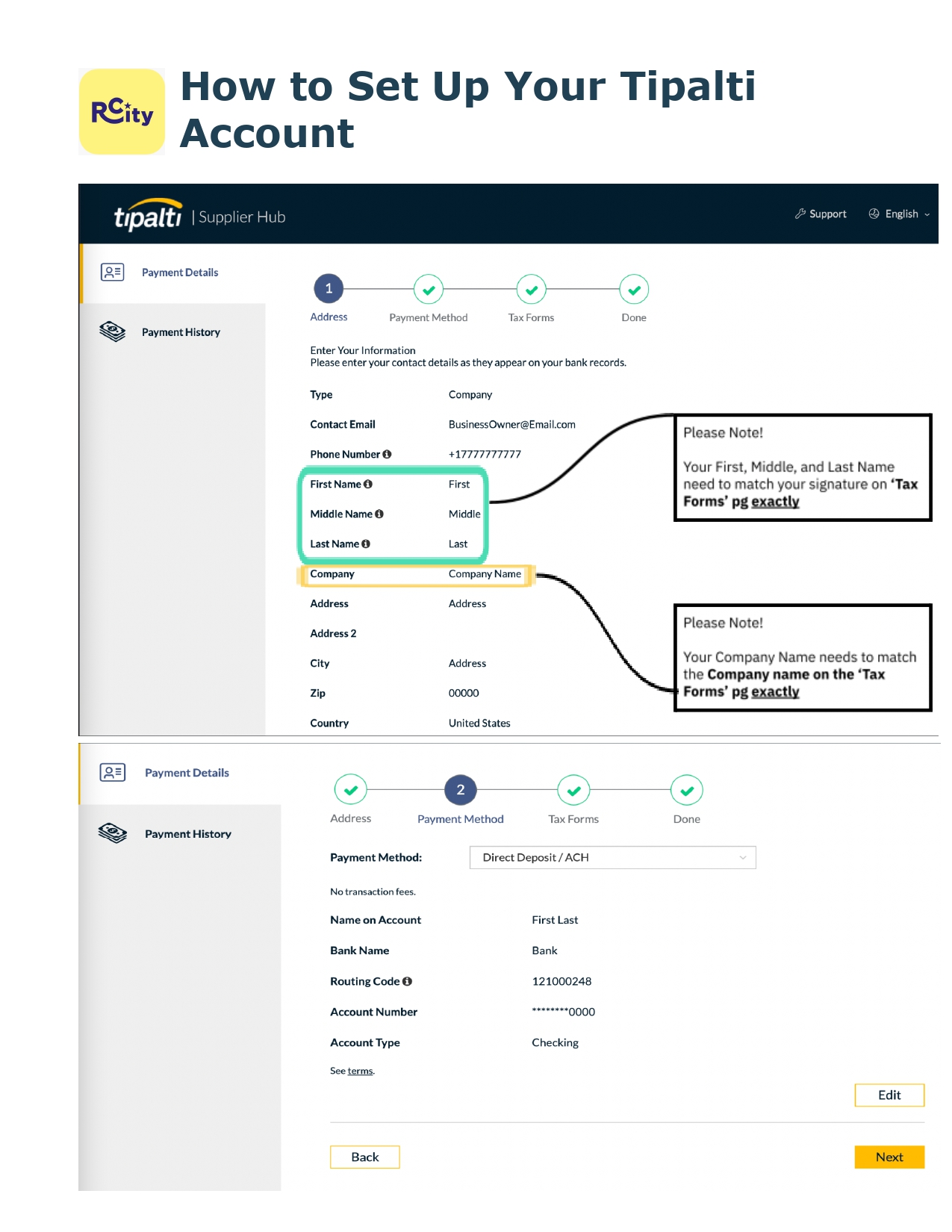The image size is (952, 1232).
Task: Click the RCity logo icon
Action: [x=122, y=112]
